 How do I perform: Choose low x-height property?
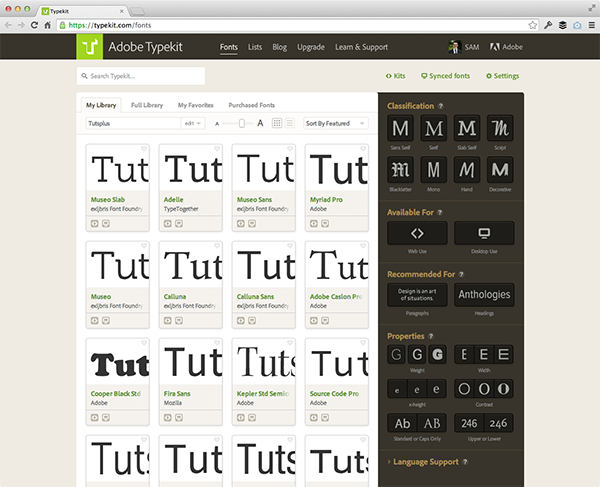[397, 389]
